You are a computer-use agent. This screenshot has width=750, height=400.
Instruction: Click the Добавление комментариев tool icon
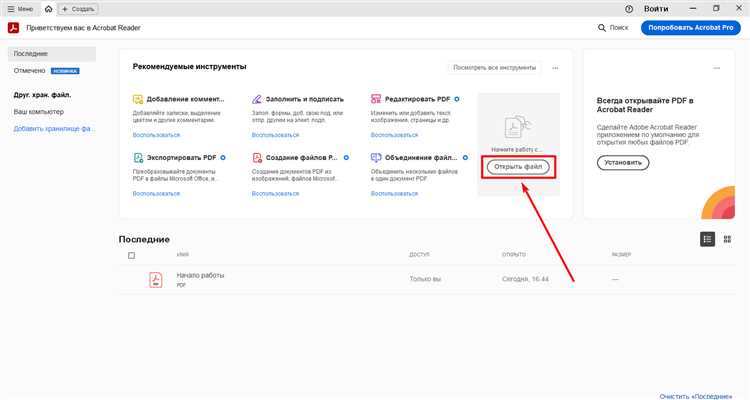point(138,100)
